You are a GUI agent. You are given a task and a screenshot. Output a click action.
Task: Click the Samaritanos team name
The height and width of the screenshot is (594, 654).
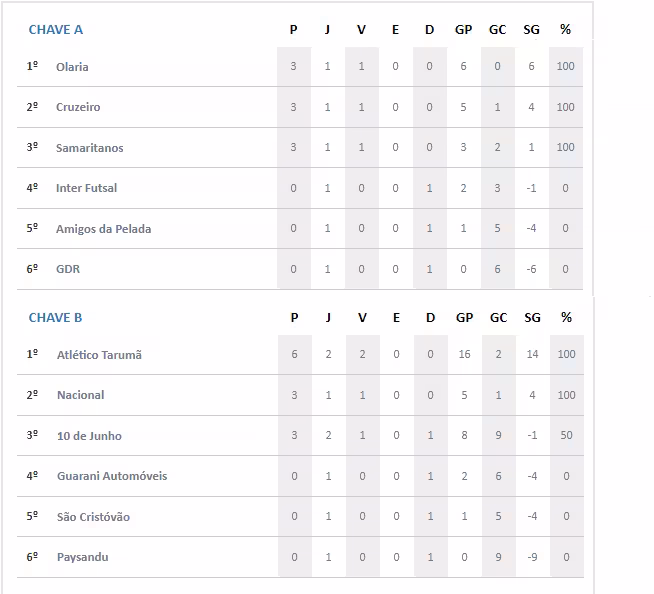[89, 148]
